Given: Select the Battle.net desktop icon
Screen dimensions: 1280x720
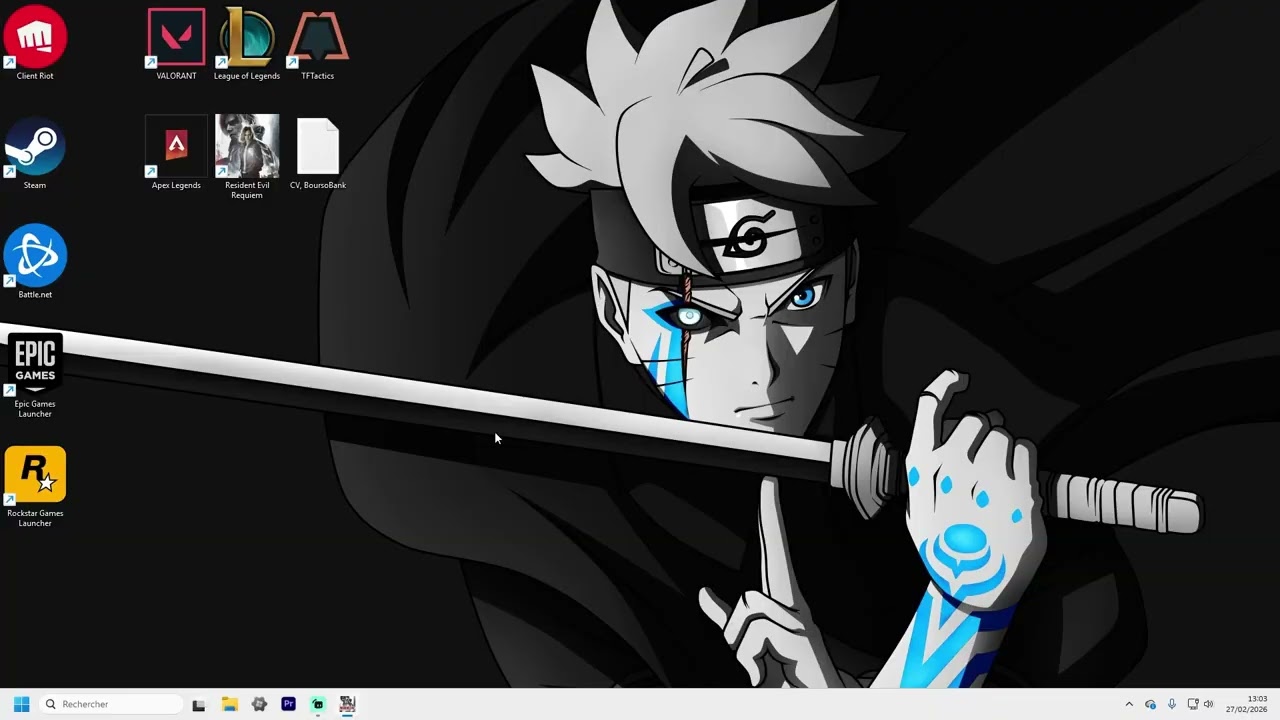Looking at the screenshot, I should (35, 262).
